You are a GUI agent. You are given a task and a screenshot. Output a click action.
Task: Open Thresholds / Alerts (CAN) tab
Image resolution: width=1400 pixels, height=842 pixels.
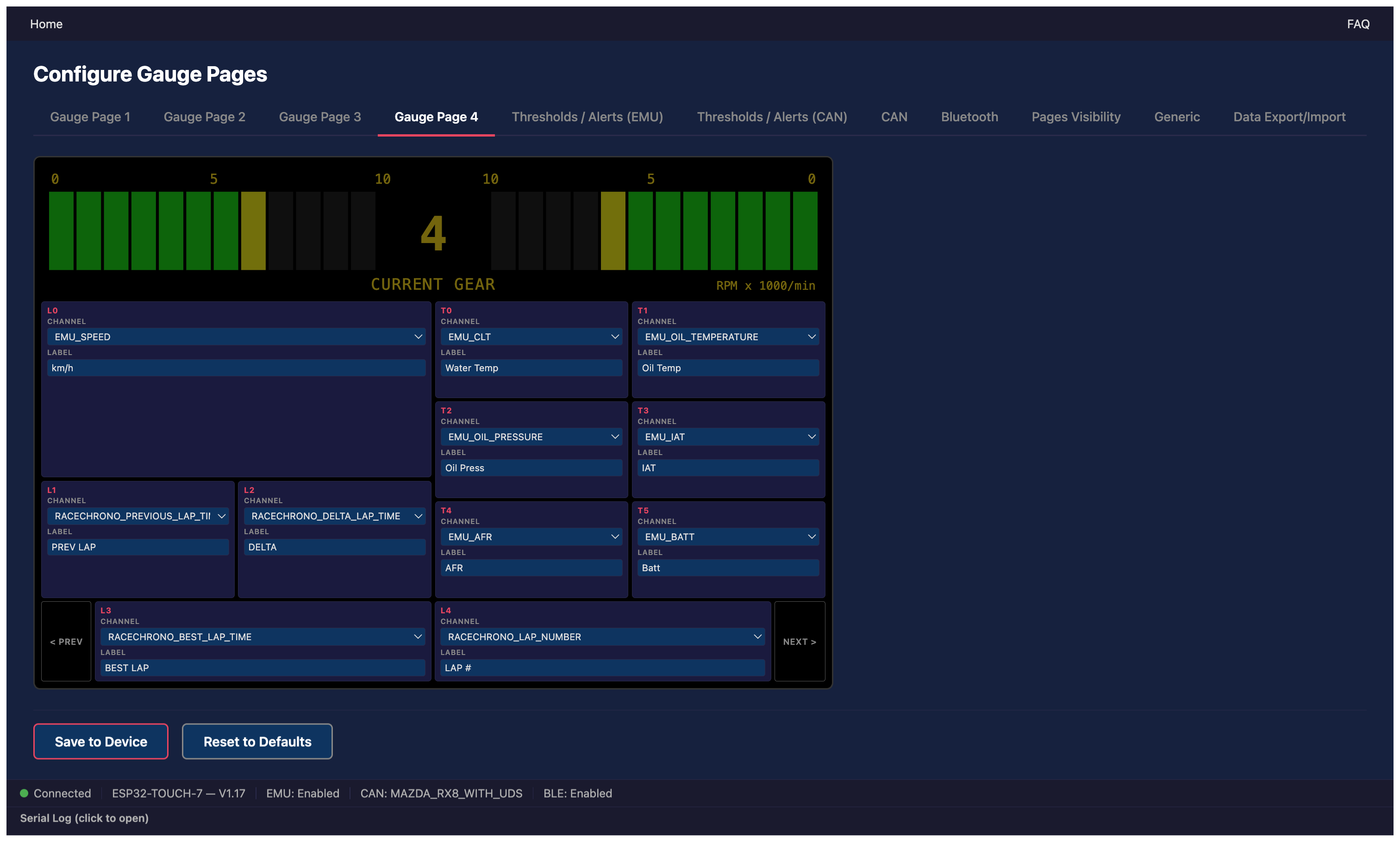[772, 117]
